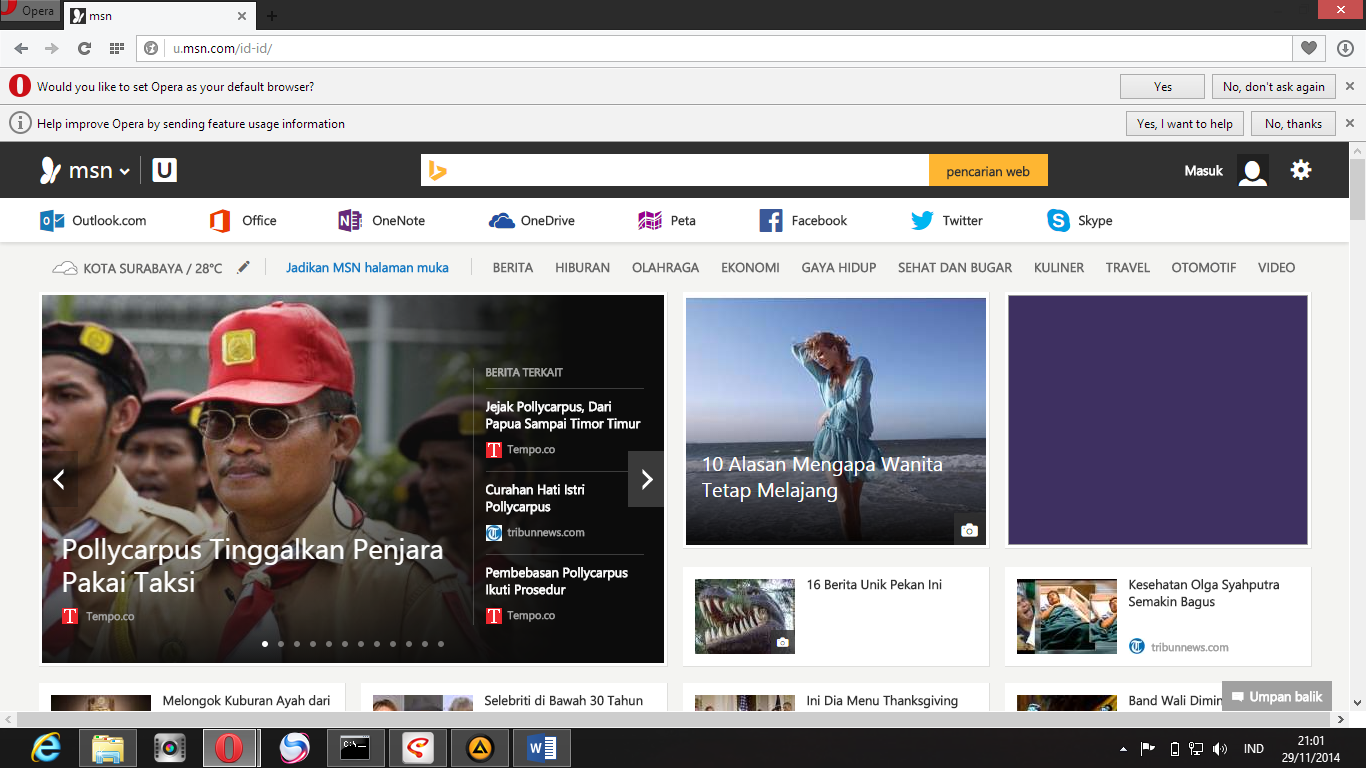Screen dimensions: 1366x768
Task: Open the Office shortcut
Action: click(243, 221)
